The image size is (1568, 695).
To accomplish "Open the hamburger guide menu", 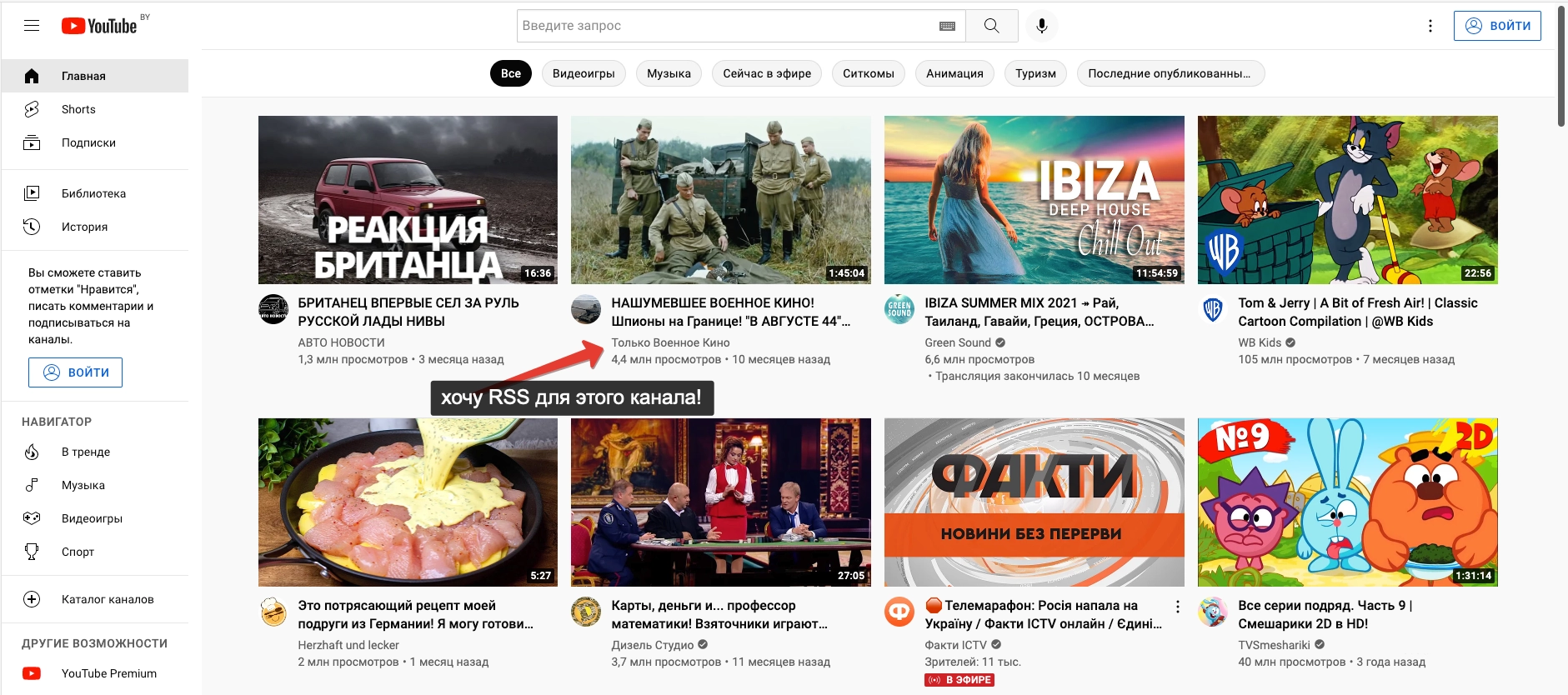I will click(x=32, y=26).
